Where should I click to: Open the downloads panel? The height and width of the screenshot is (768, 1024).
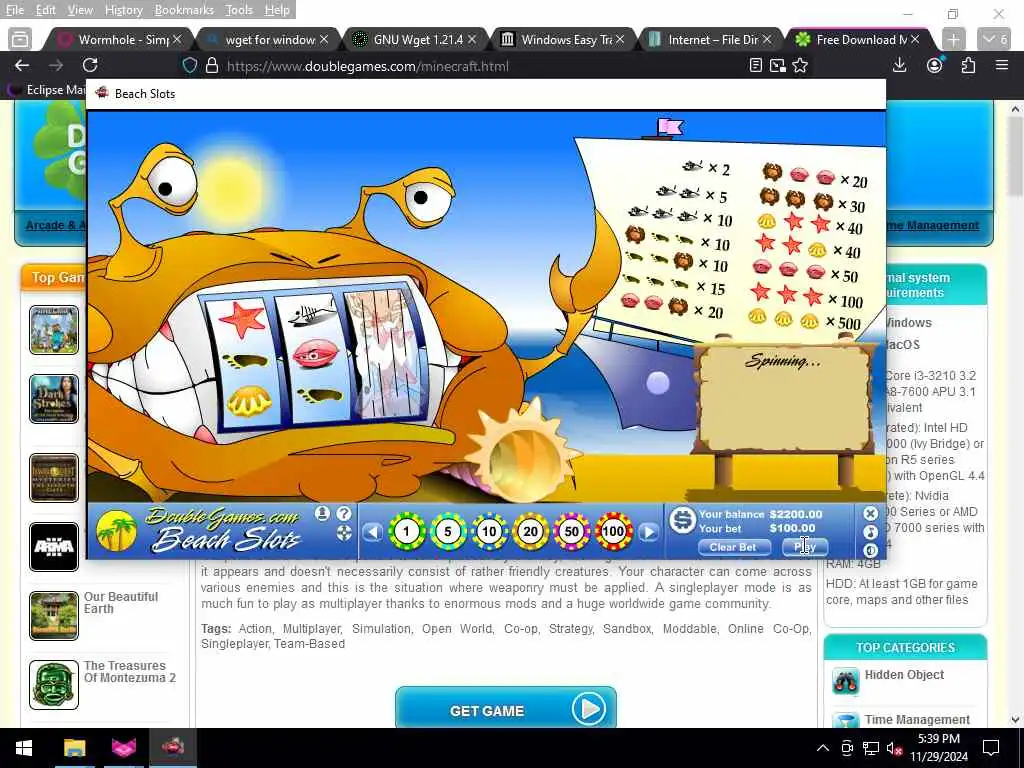[x=900, y=65]
